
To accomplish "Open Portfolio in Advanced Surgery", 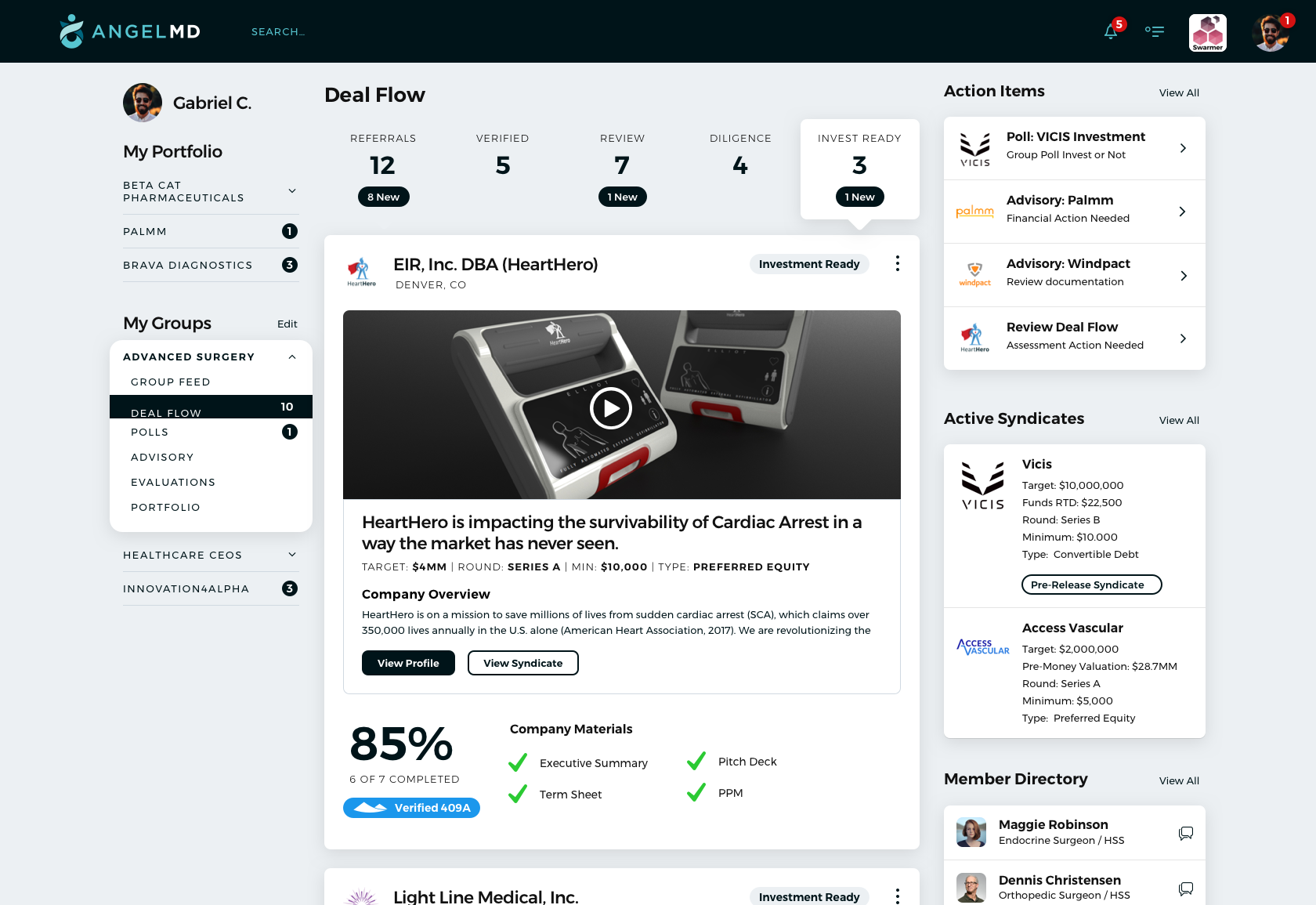I will (165, 507).
